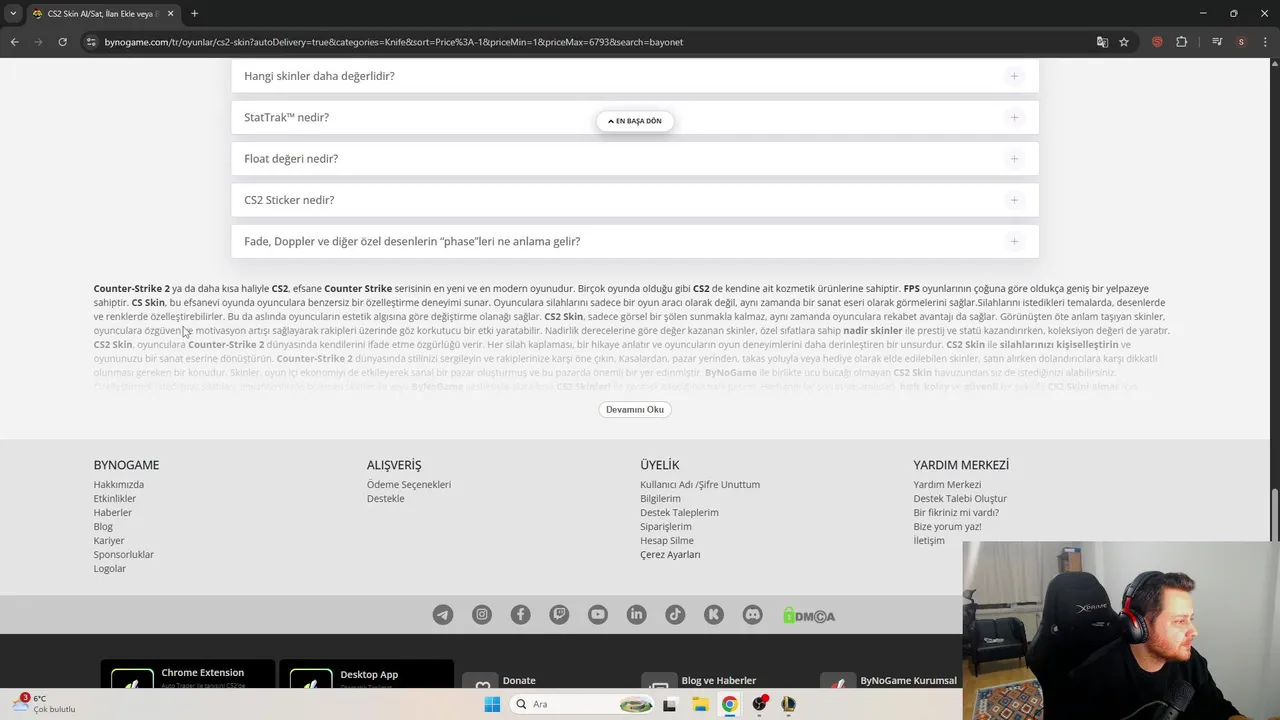Click the Google Translate icon in address bar
The height and width of the screenshot is (720, 1280).
[1102, 42]
